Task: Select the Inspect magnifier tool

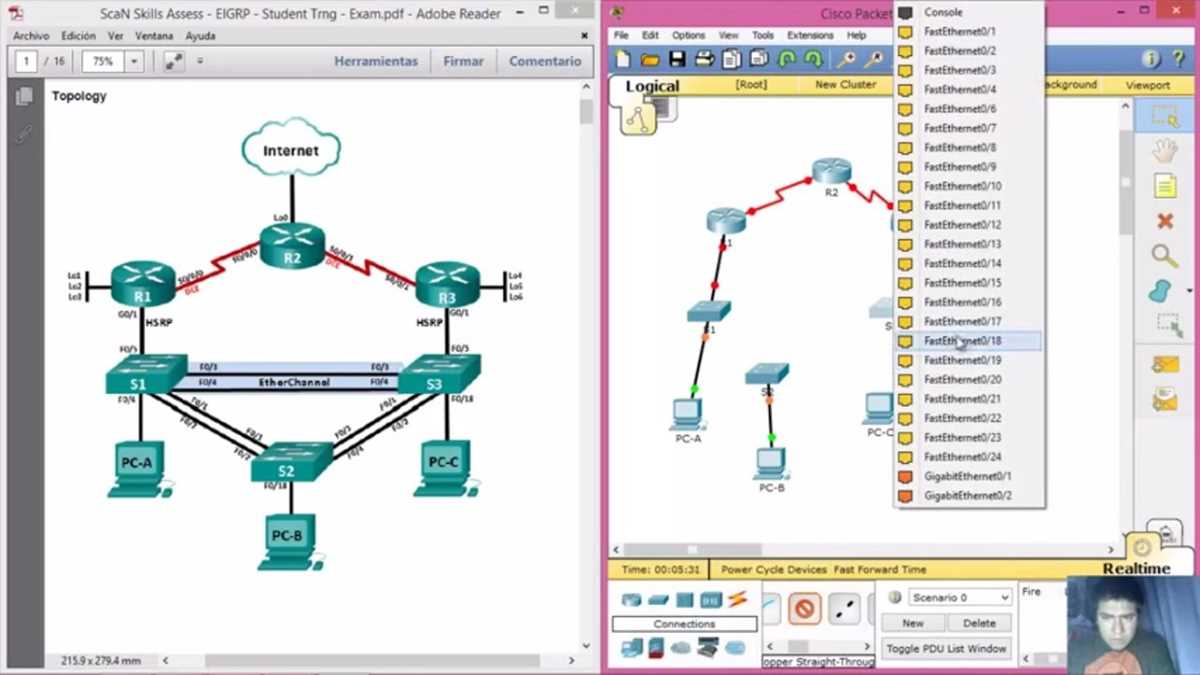Action: pyautogui.click(x=1165, y=256)
